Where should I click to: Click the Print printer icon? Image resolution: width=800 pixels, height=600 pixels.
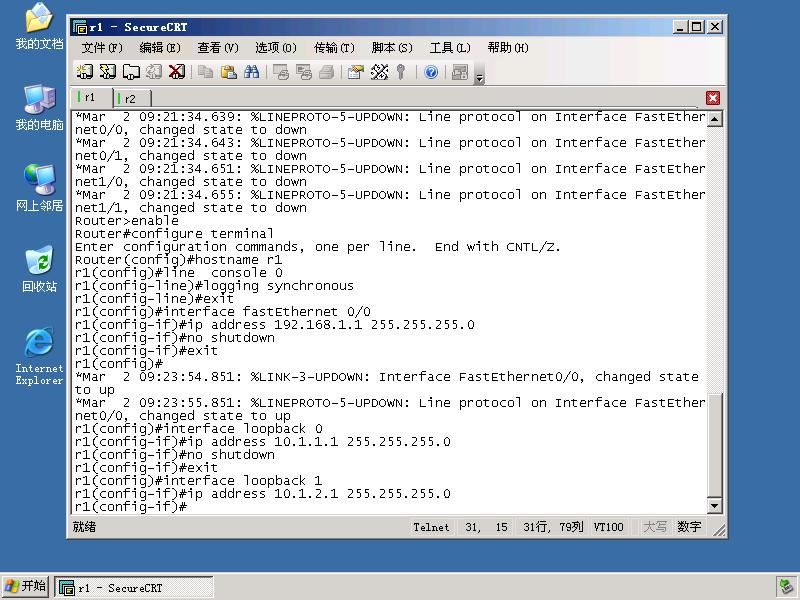(x=327, y=72)
